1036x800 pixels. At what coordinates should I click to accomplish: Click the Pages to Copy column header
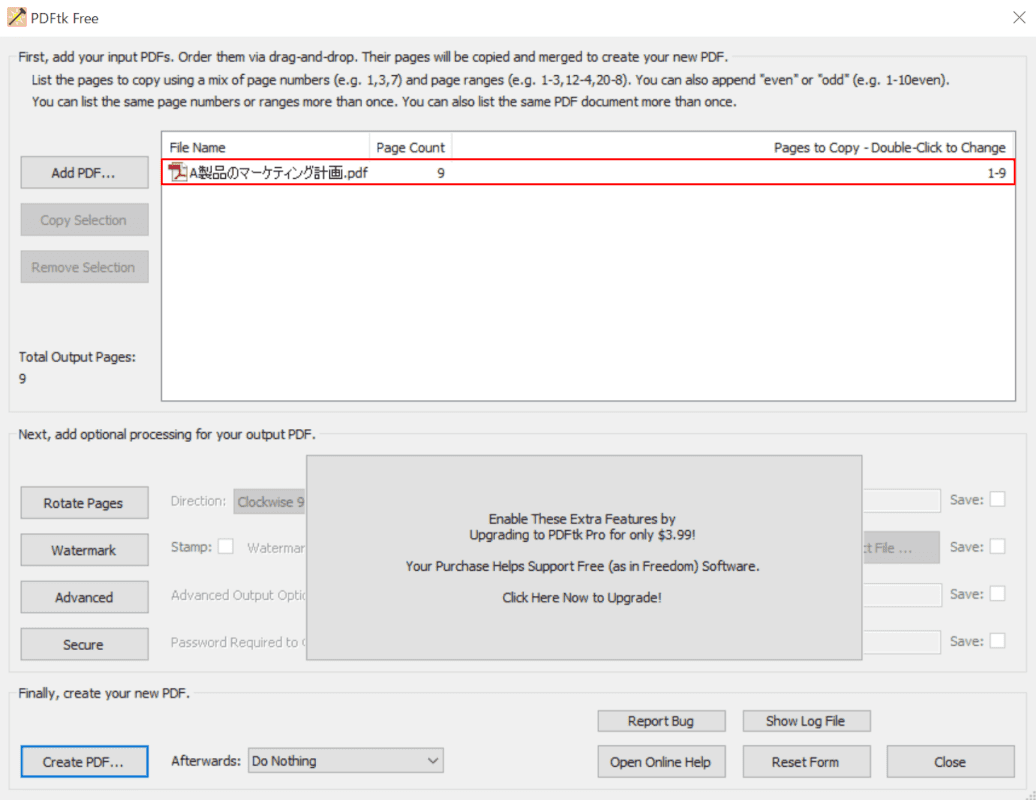(x=733, y=147)
